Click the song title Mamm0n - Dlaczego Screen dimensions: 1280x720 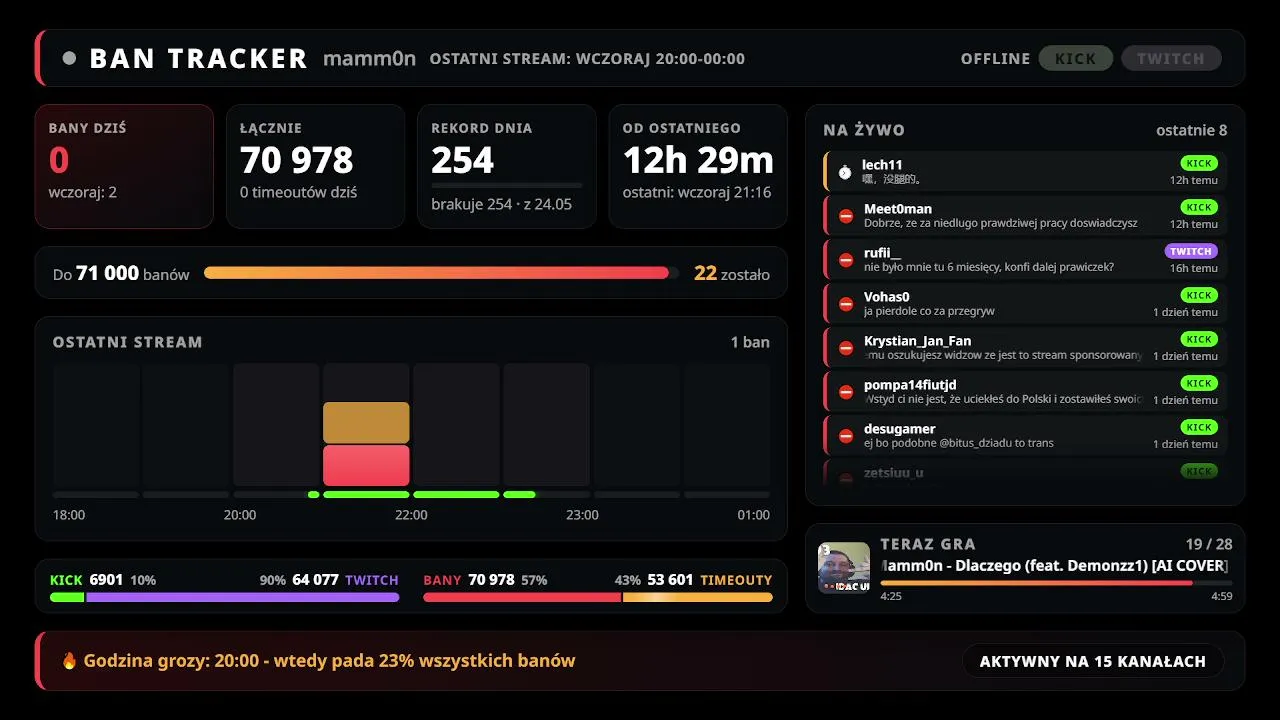coord(1054,565)
